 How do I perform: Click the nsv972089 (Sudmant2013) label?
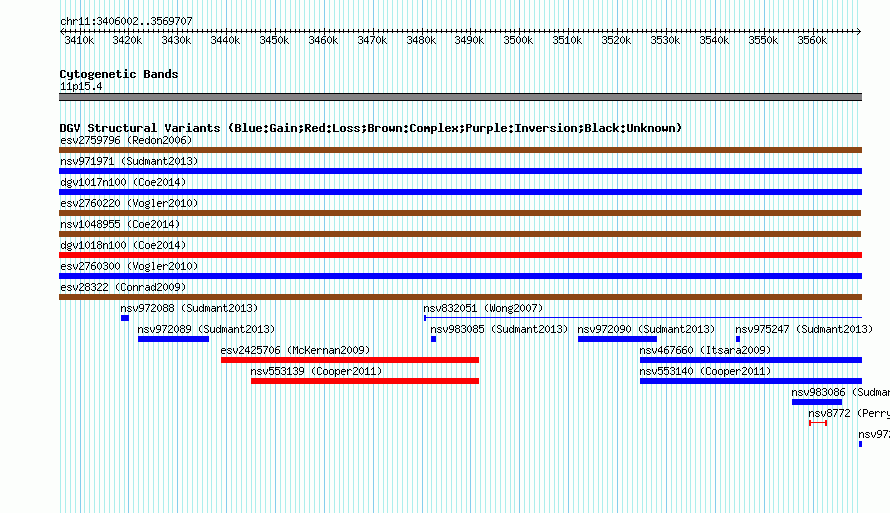point(206,329)
